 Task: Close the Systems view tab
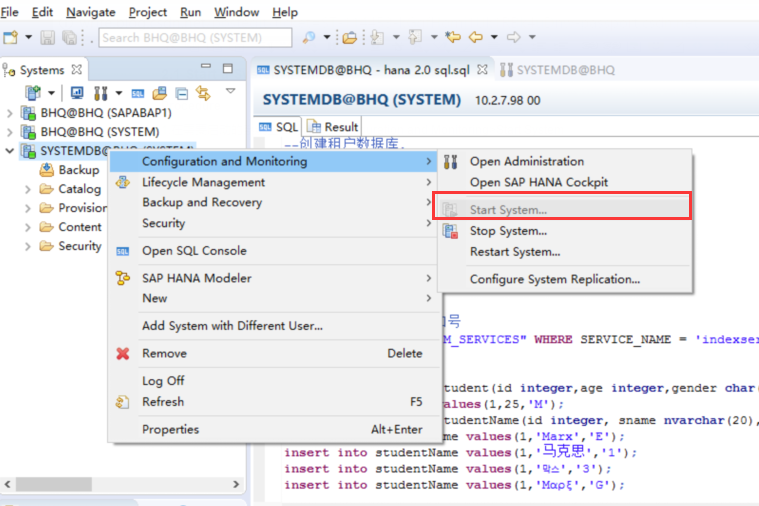(76, 70)
